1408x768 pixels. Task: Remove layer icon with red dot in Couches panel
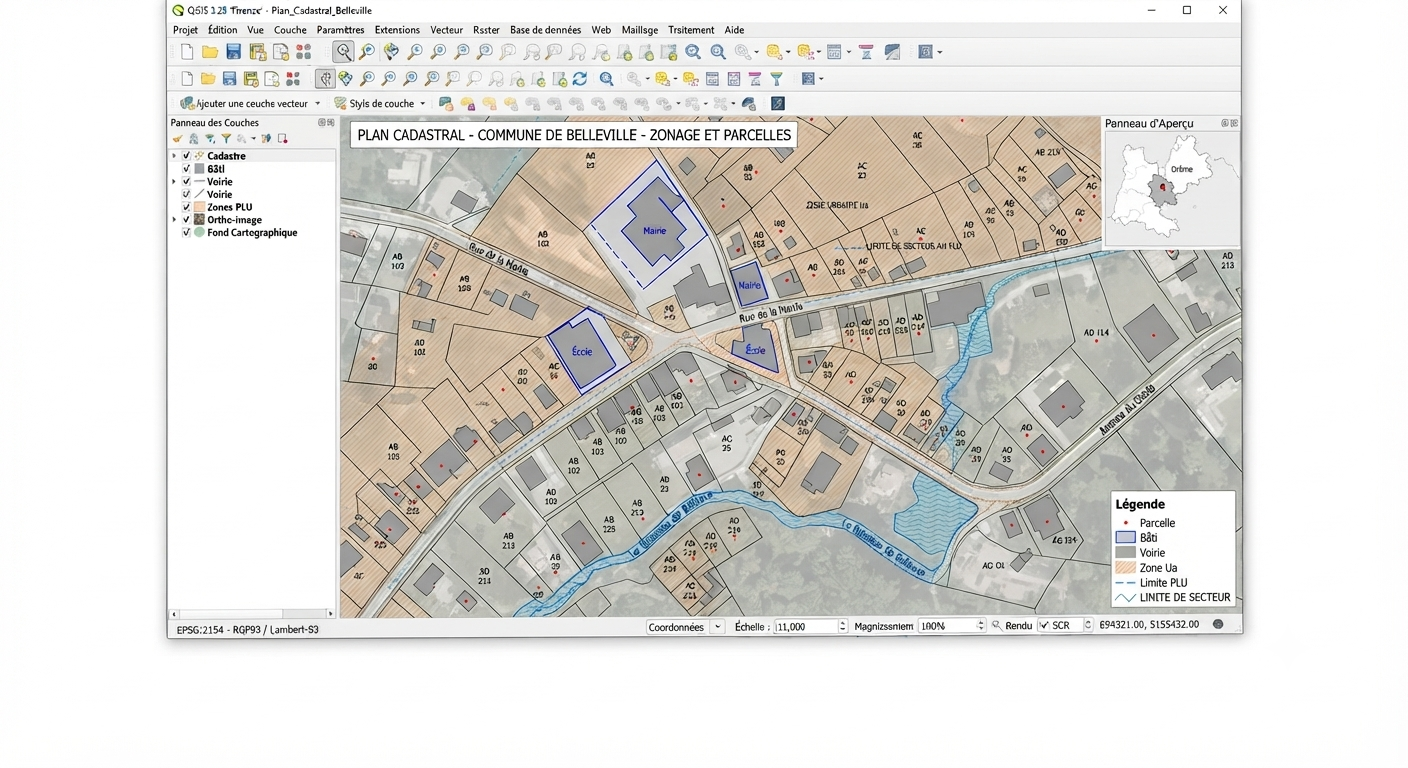pyautogui.click(x=282, y=139)
